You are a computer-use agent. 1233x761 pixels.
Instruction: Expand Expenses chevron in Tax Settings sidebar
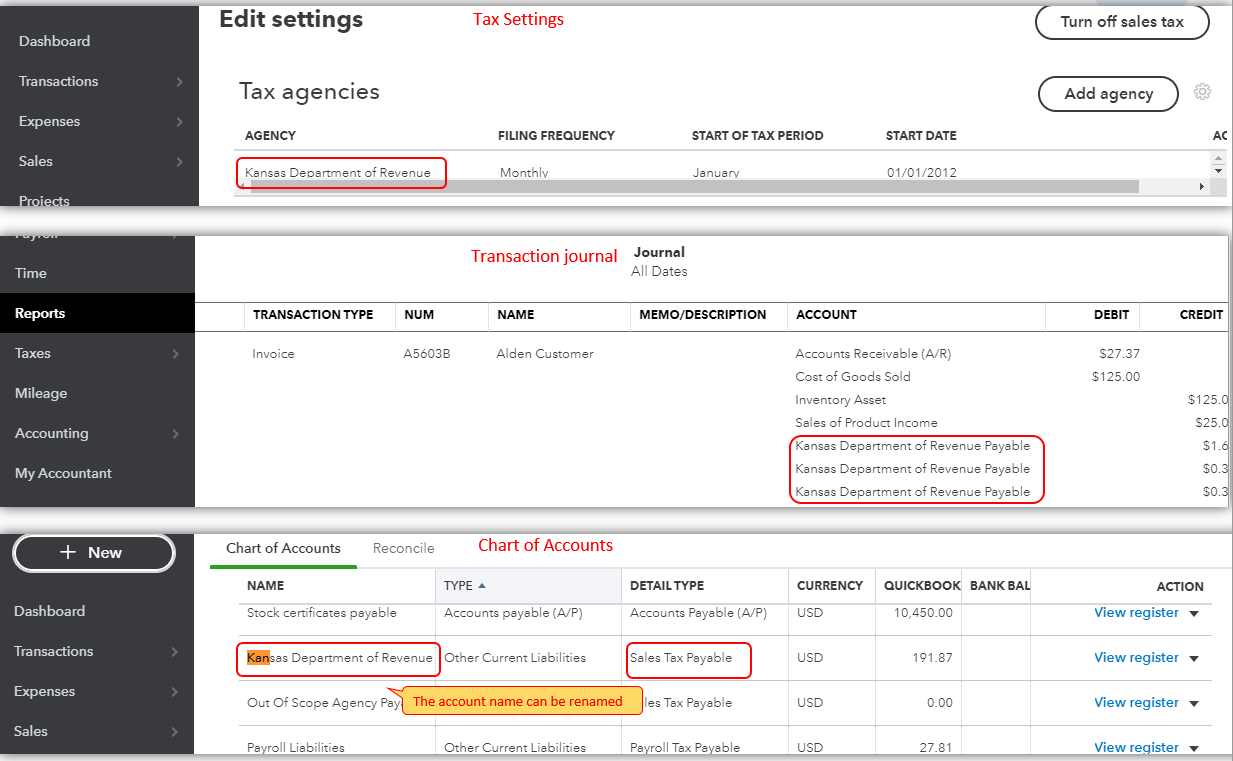coord(179,121)
